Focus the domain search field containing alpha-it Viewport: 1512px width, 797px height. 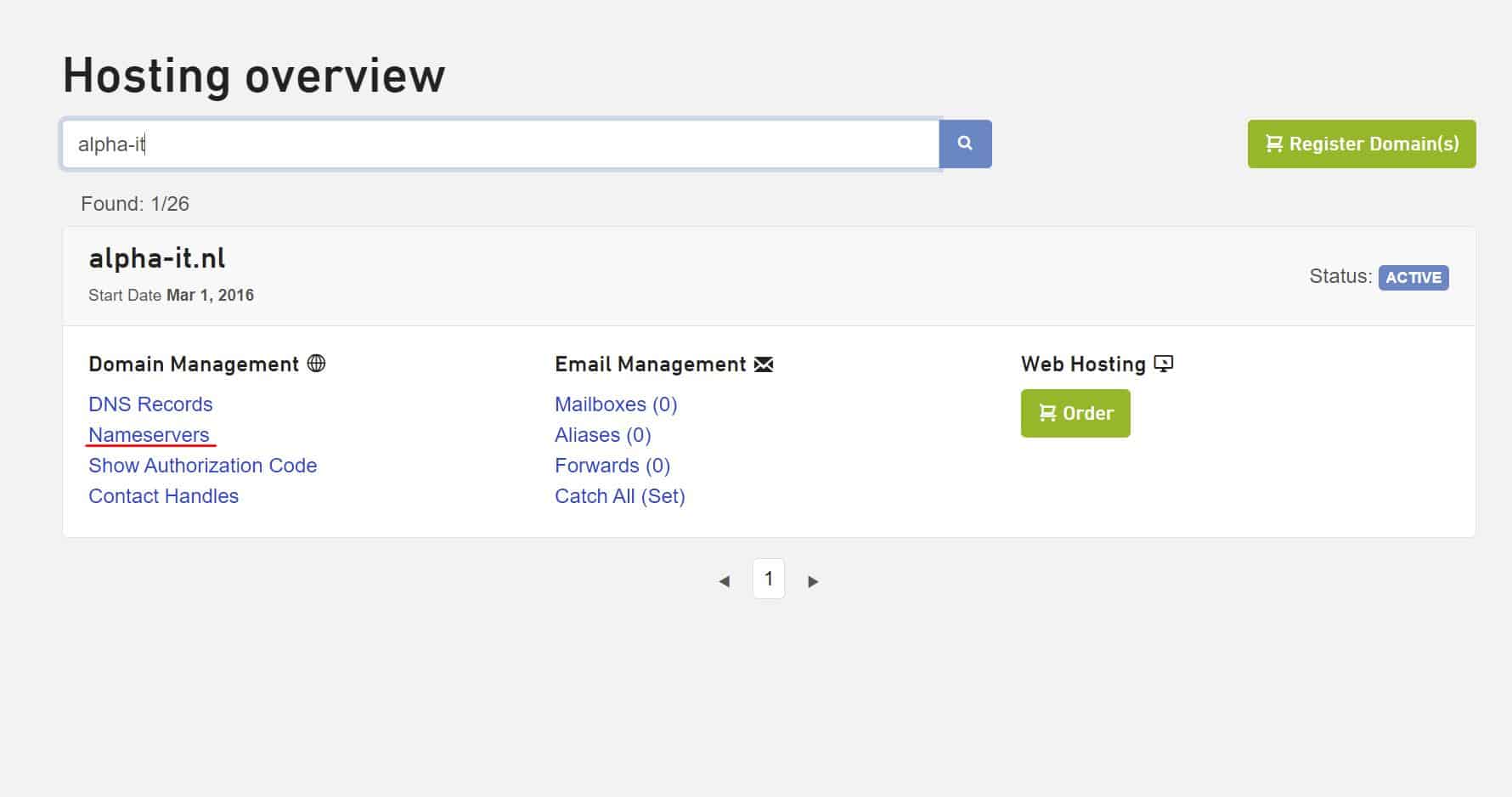(x=501, y=144)
